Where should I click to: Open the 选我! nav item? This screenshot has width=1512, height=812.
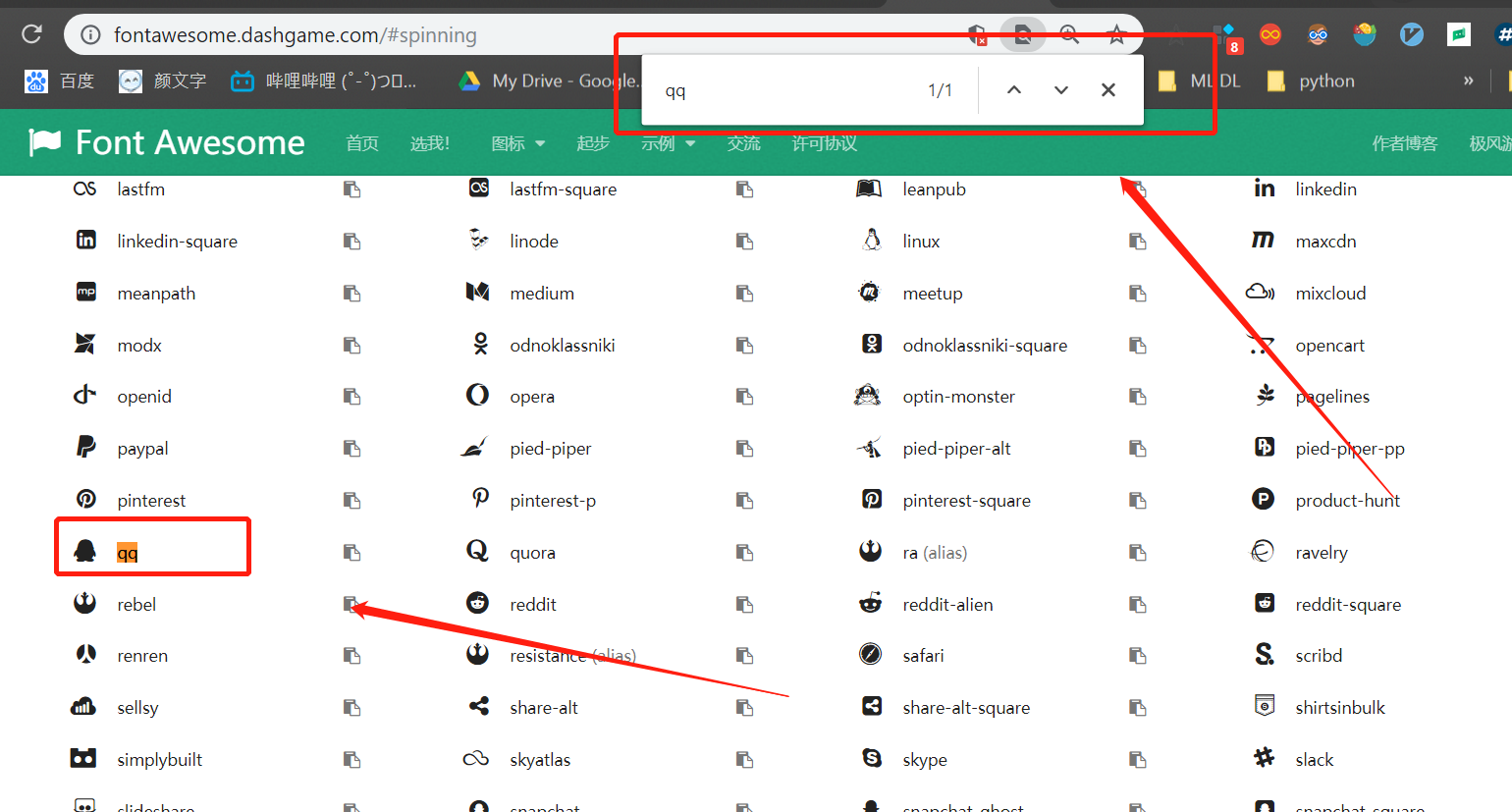(430, 143)
